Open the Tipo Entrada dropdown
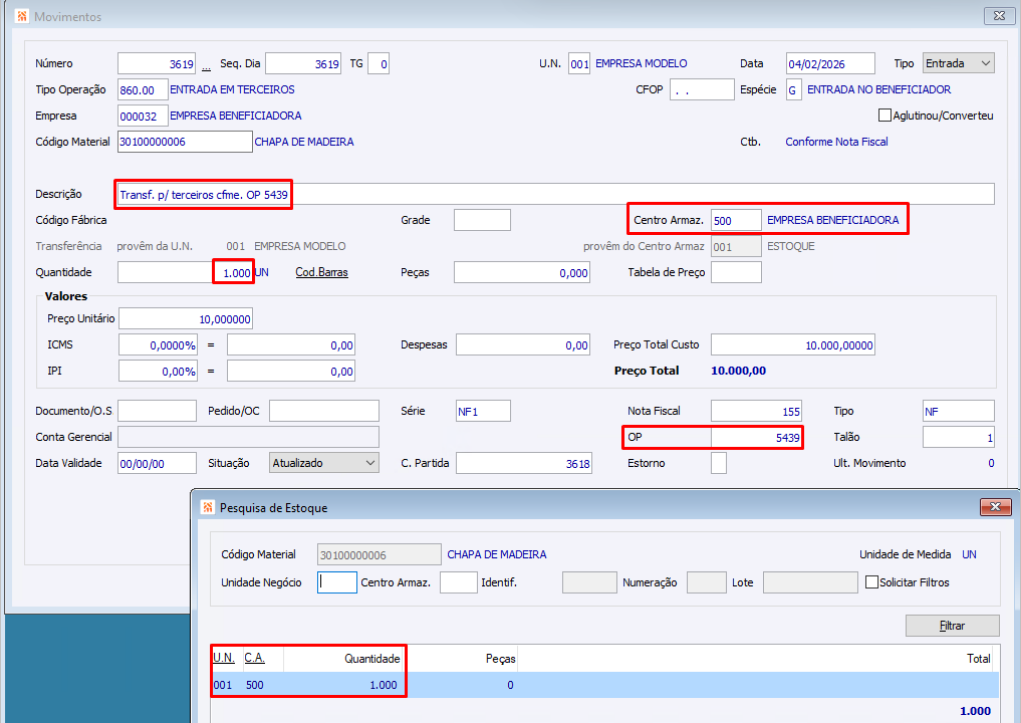Viewport: 1021px width, 723px height. click(x=958, y=63)
